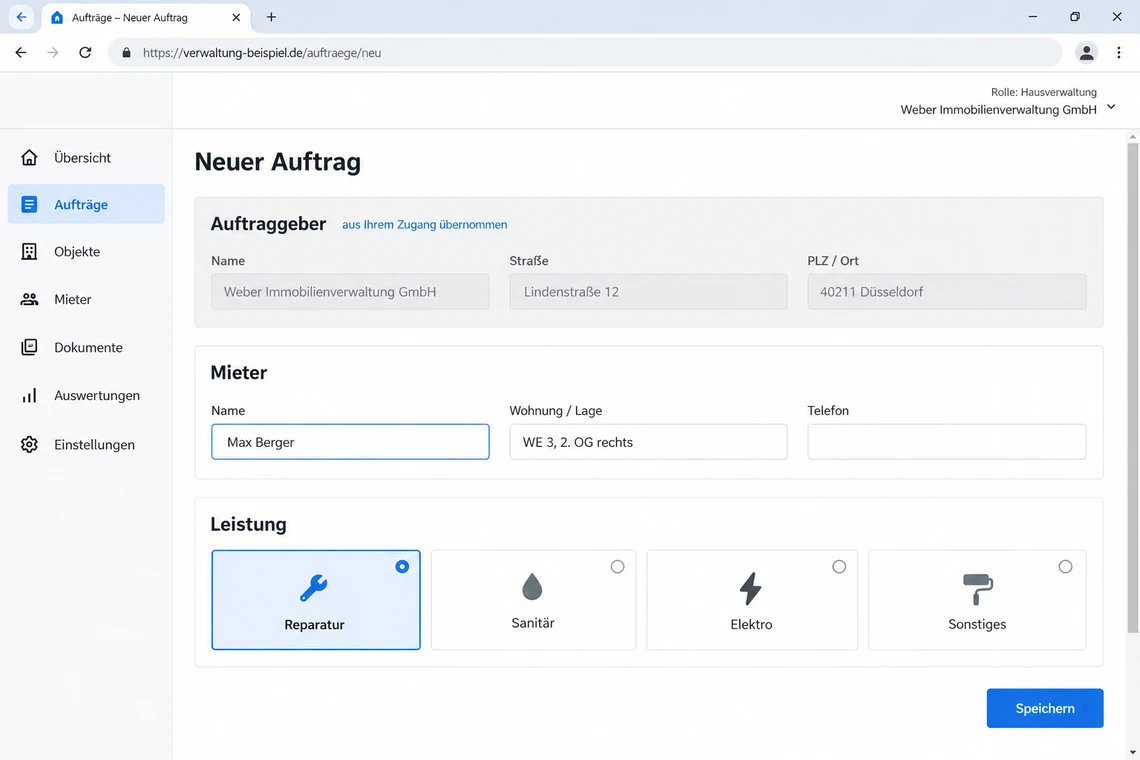Click the Straße field showing Lindenstraße 12
This screenshot has width=1140, height=760.
point(649,292)
